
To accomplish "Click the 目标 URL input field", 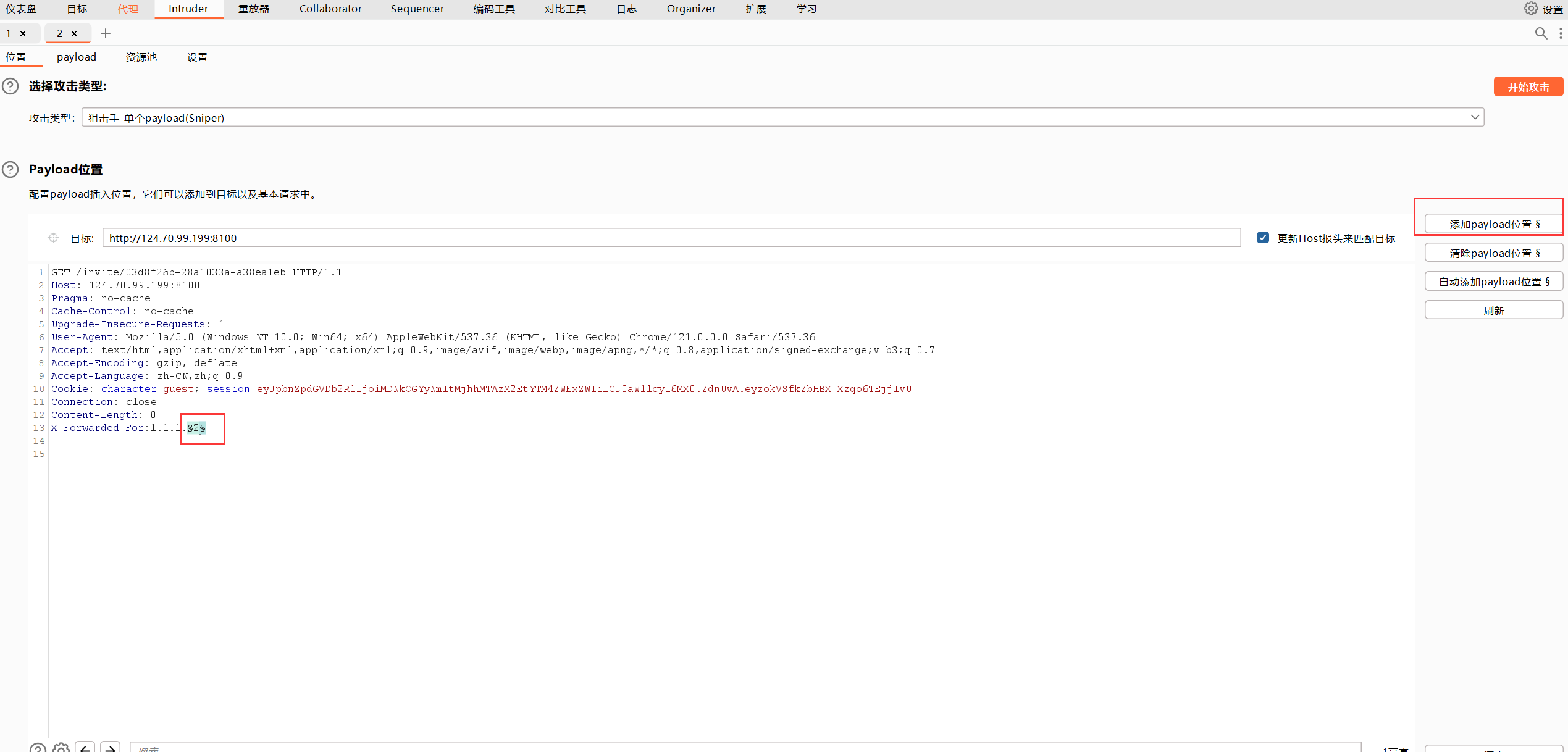I will (671, 238).
